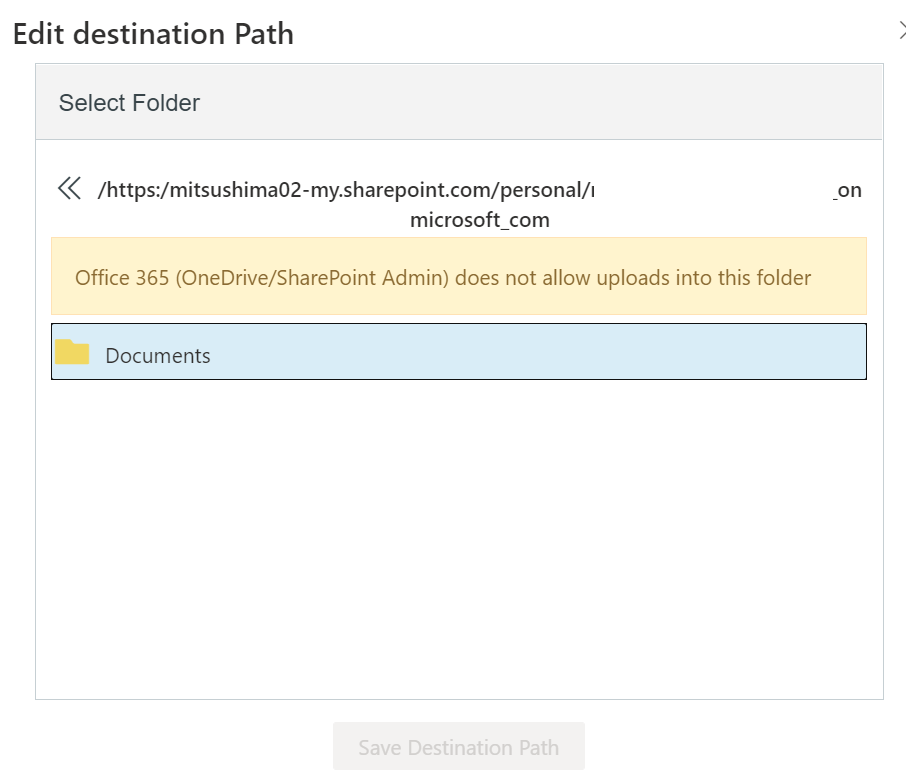Viewport: 906px width, 784px height.
Task: Close the Edit destination Path dialog
Action: (x=901, y=31)
